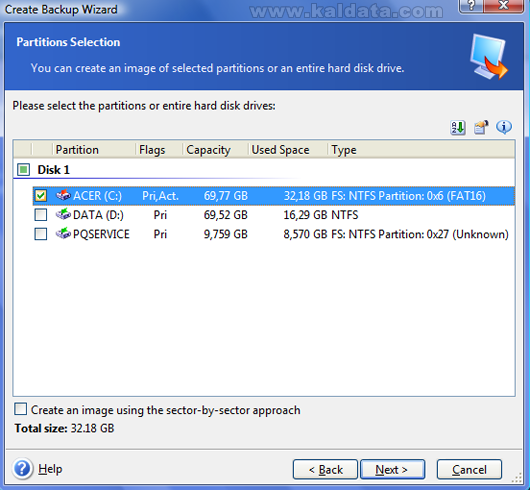Check the DATA (D:) partition checkbox
Screen dimensions: 530x490
tap(41, 215)
